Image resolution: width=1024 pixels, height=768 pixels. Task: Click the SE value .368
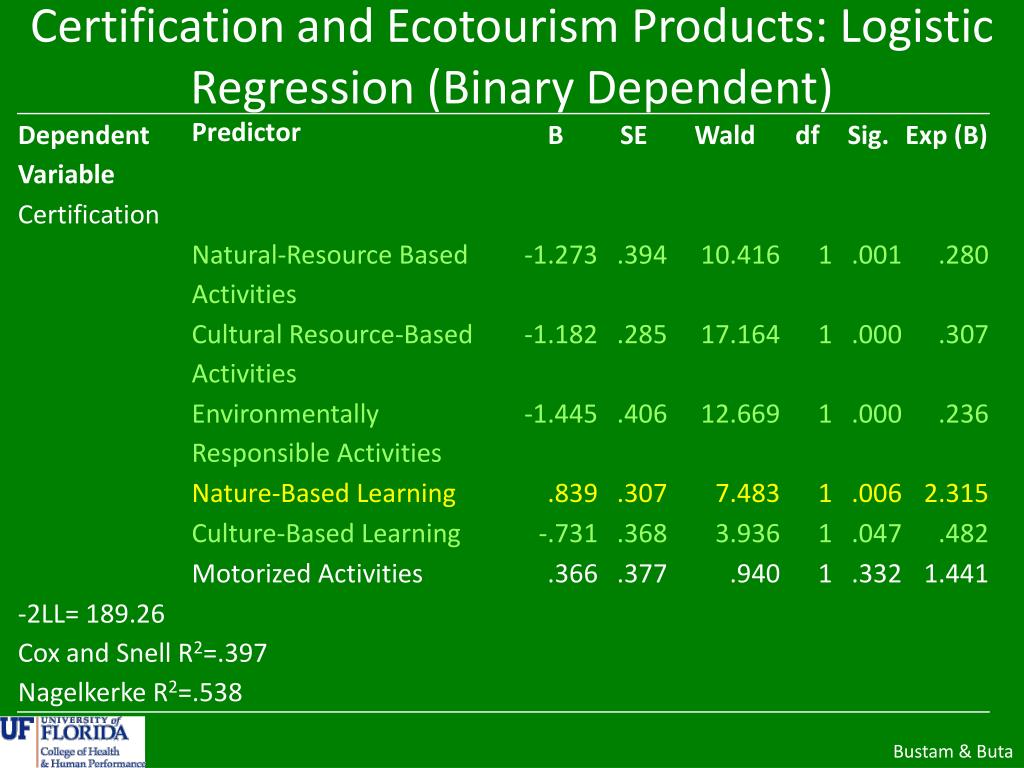coord(642,534)
